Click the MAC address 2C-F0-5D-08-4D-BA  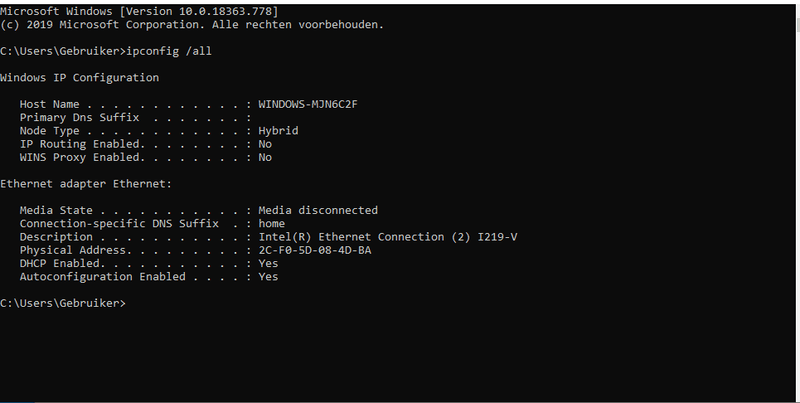coord(314,250)
